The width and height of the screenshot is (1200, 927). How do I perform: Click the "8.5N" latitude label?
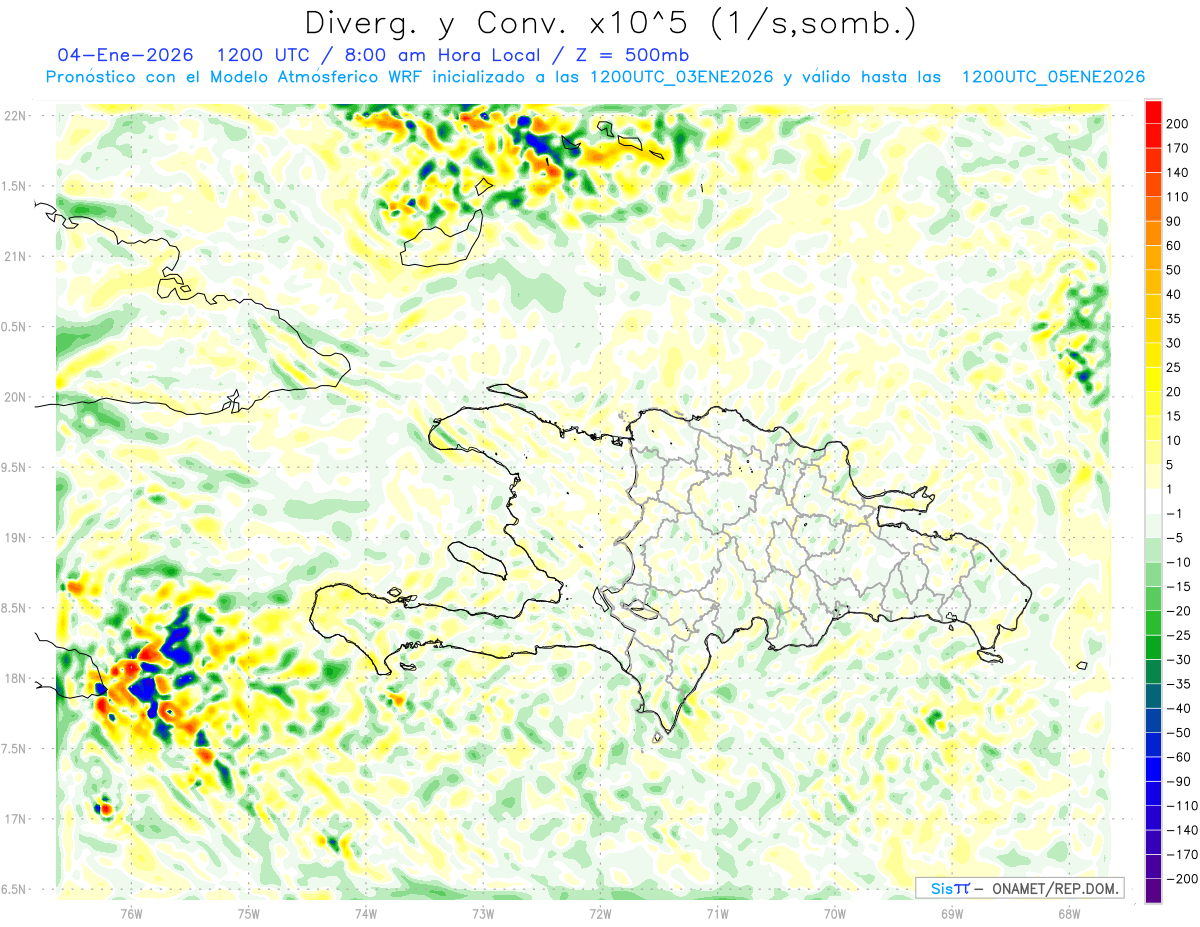click(x=15, y=608)
